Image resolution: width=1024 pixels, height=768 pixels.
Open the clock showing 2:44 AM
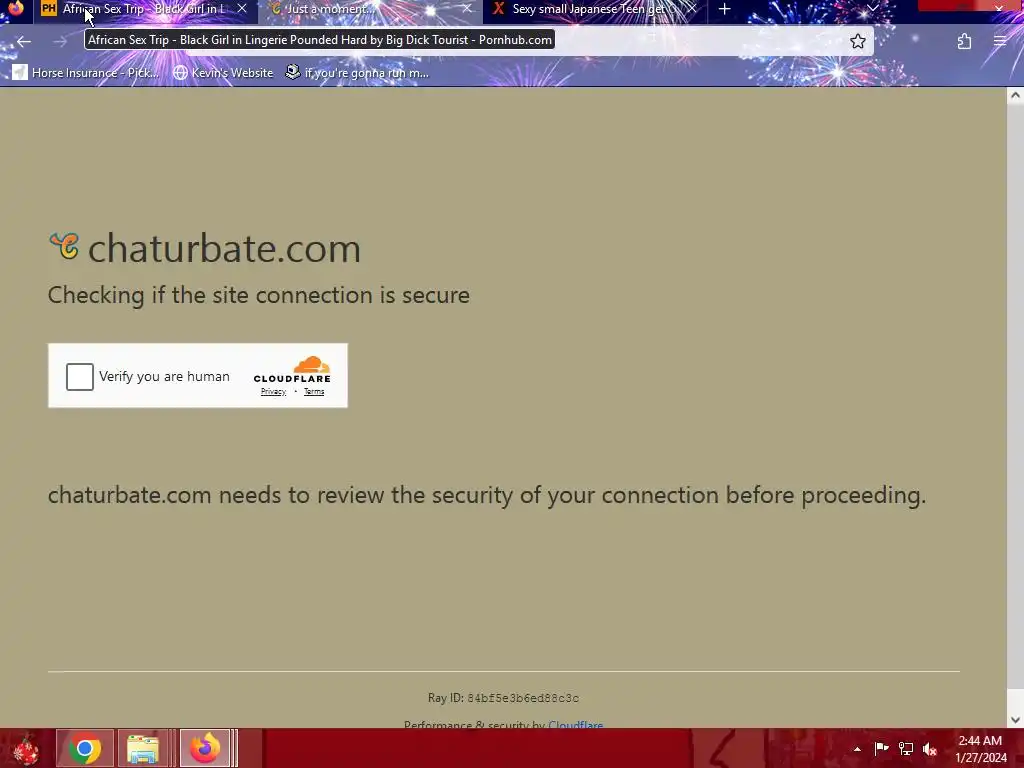[980, 749]
